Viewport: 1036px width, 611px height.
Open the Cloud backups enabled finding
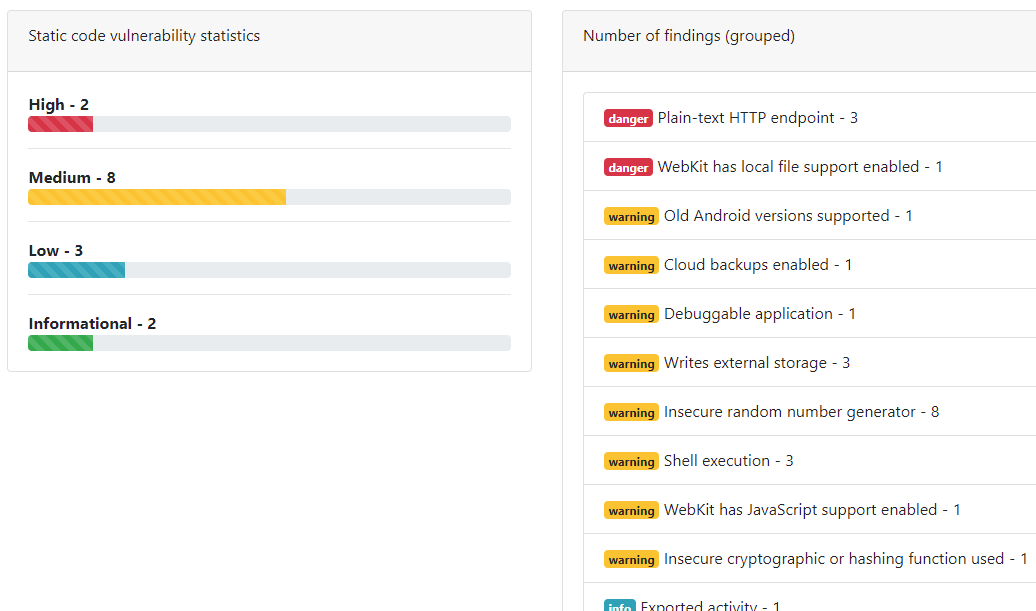coord(758,265)
